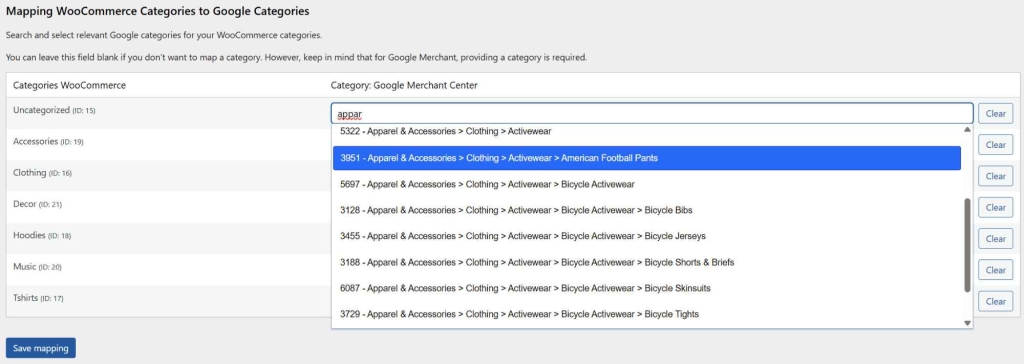The image size is (1024, 364).
Task: Select 6087 Bicycle Skinsuits option
Action: (x=647, y=288)
